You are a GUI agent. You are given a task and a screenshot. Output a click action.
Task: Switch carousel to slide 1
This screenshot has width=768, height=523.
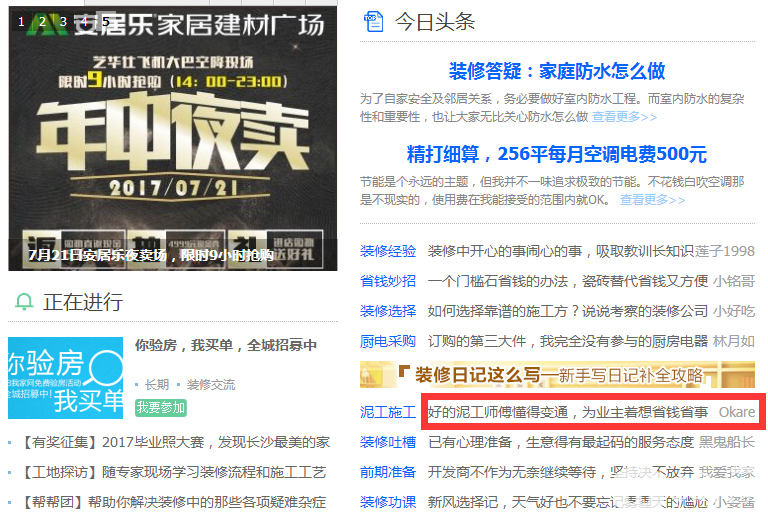pyautogui.click(x=21, y=22)
